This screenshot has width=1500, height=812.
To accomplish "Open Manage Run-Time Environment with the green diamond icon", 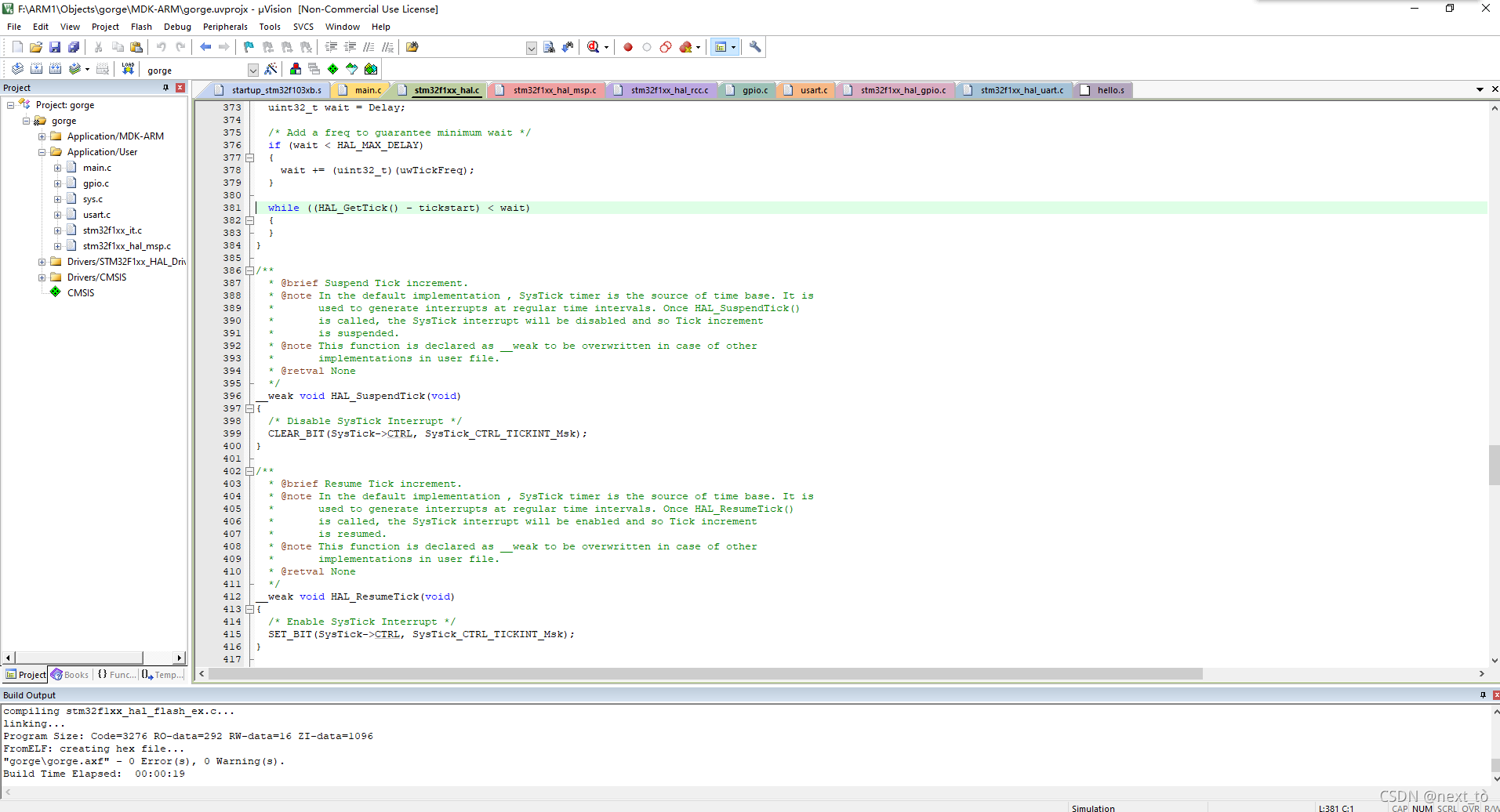I will click(333, 69).
